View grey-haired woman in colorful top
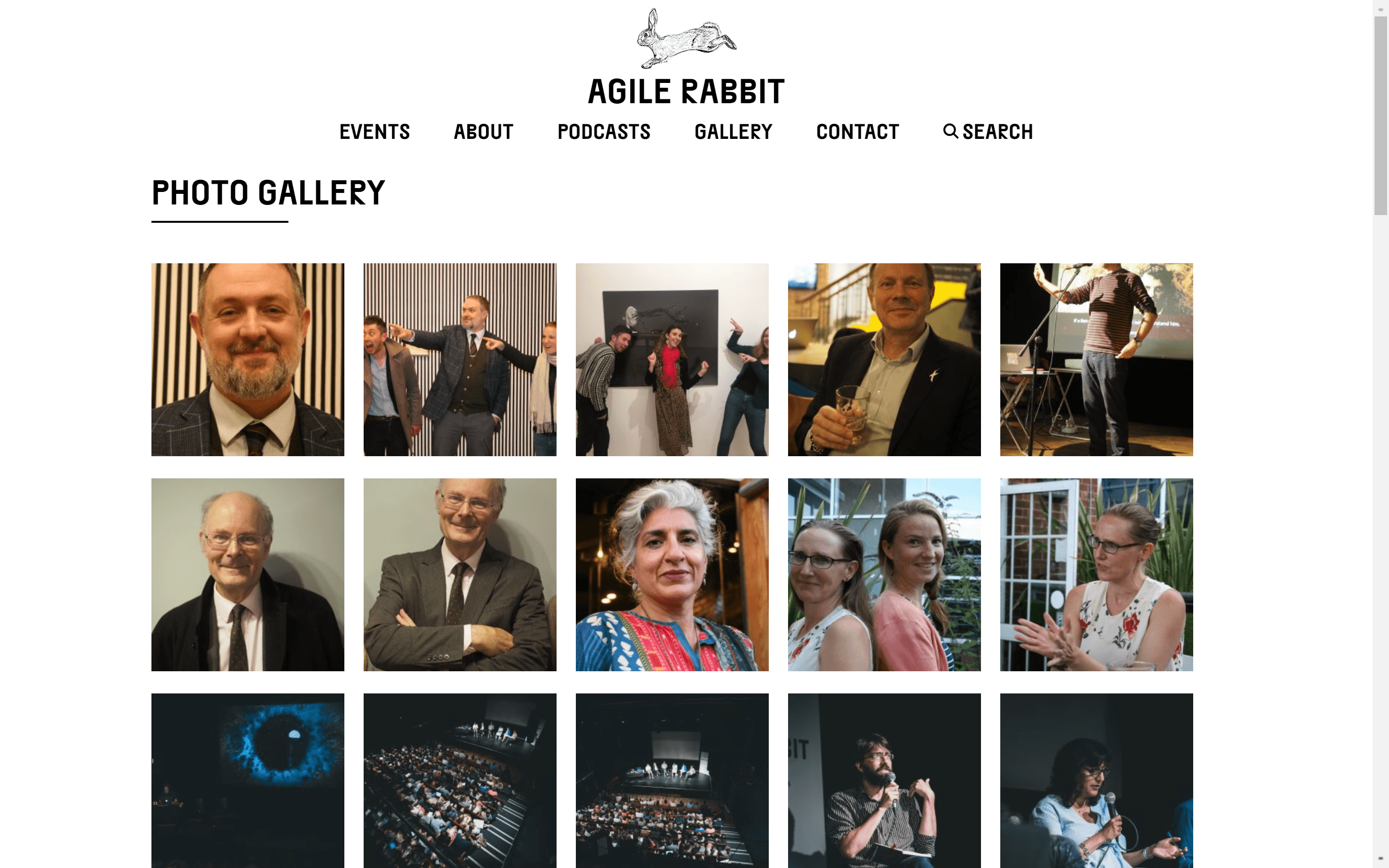Viewport: 1389px width, 868px height. pos(672,575)
